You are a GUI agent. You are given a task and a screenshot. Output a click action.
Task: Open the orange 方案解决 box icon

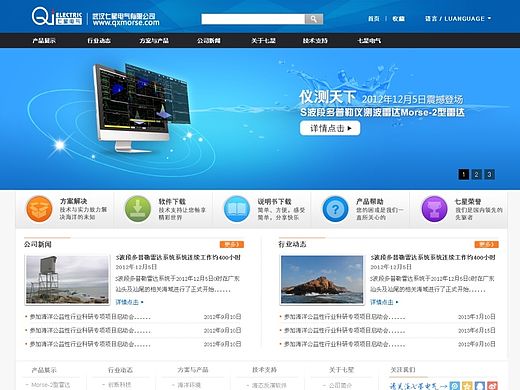[39, 209]
